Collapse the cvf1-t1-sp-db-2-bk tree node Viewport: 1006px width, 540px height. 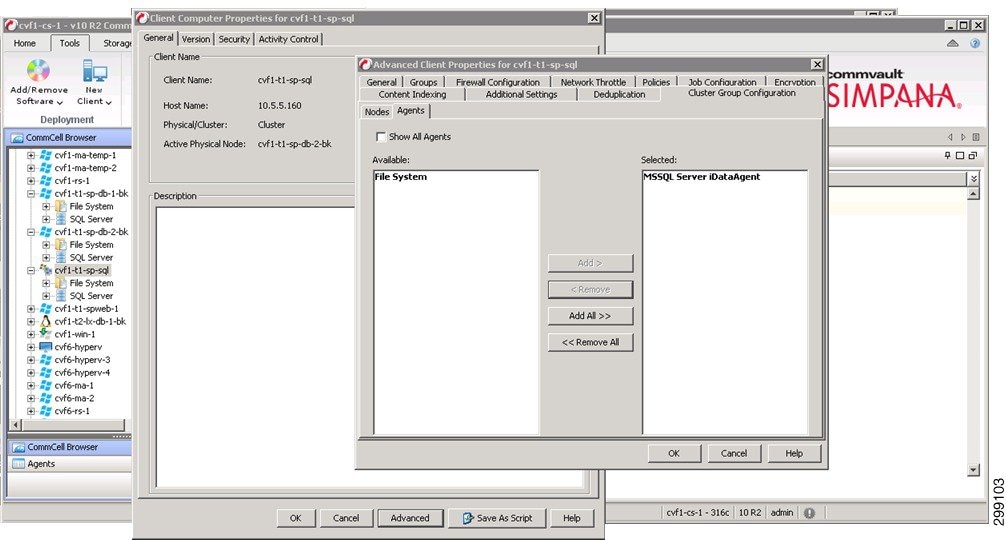31,232
